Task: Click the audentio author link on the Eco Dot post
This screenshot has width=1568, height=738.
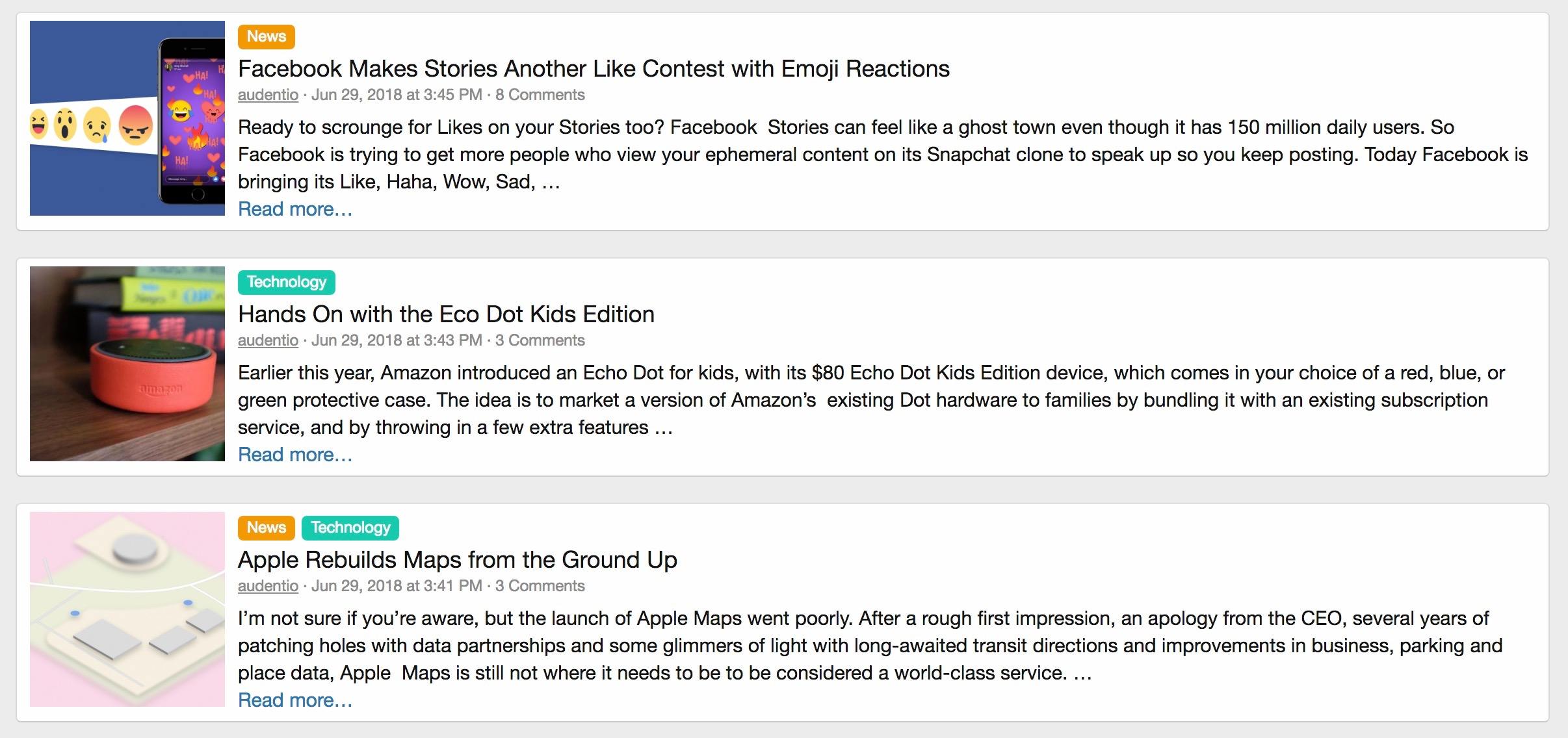Action: [268, 340]
